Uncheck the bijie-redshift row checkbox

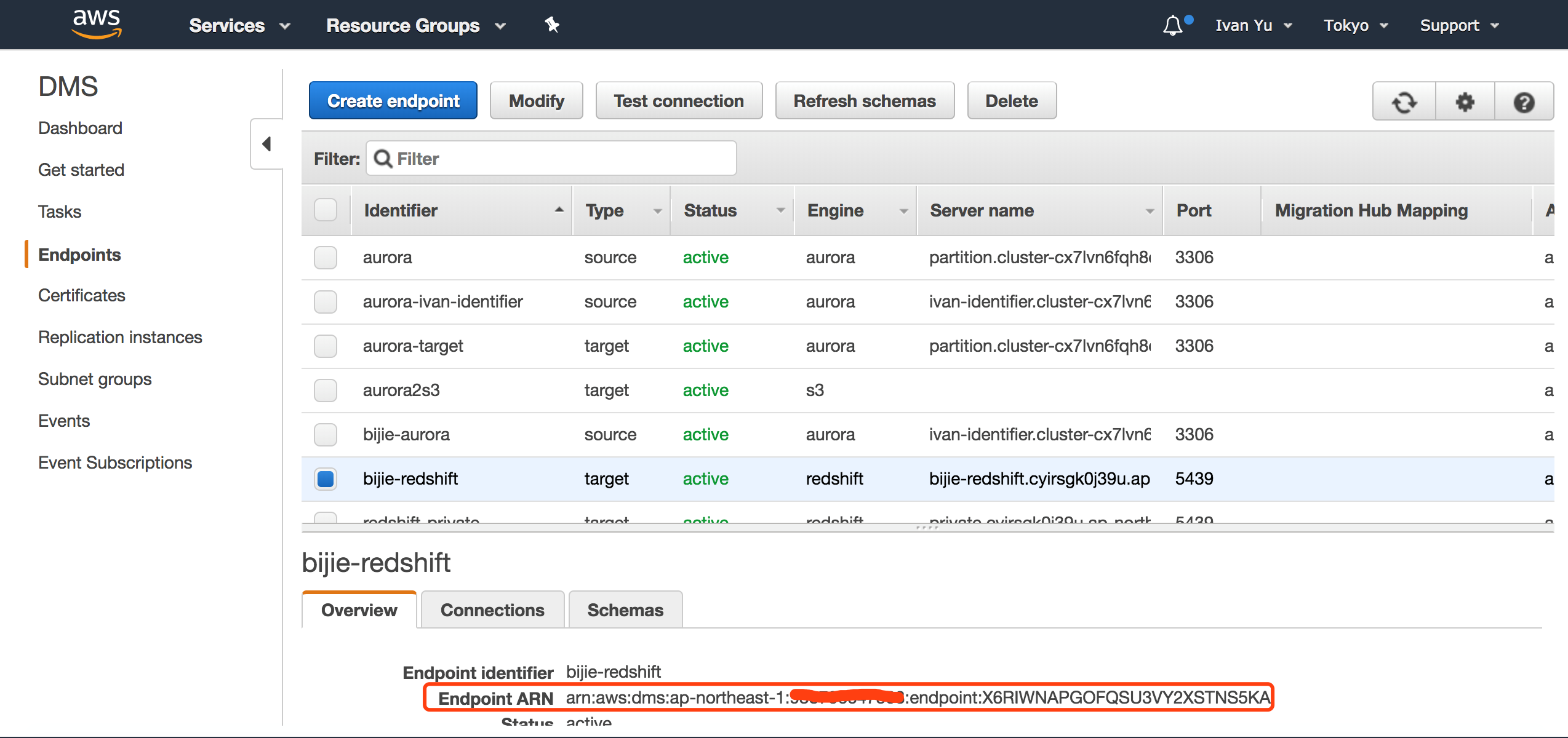click(x=326, y=479)
